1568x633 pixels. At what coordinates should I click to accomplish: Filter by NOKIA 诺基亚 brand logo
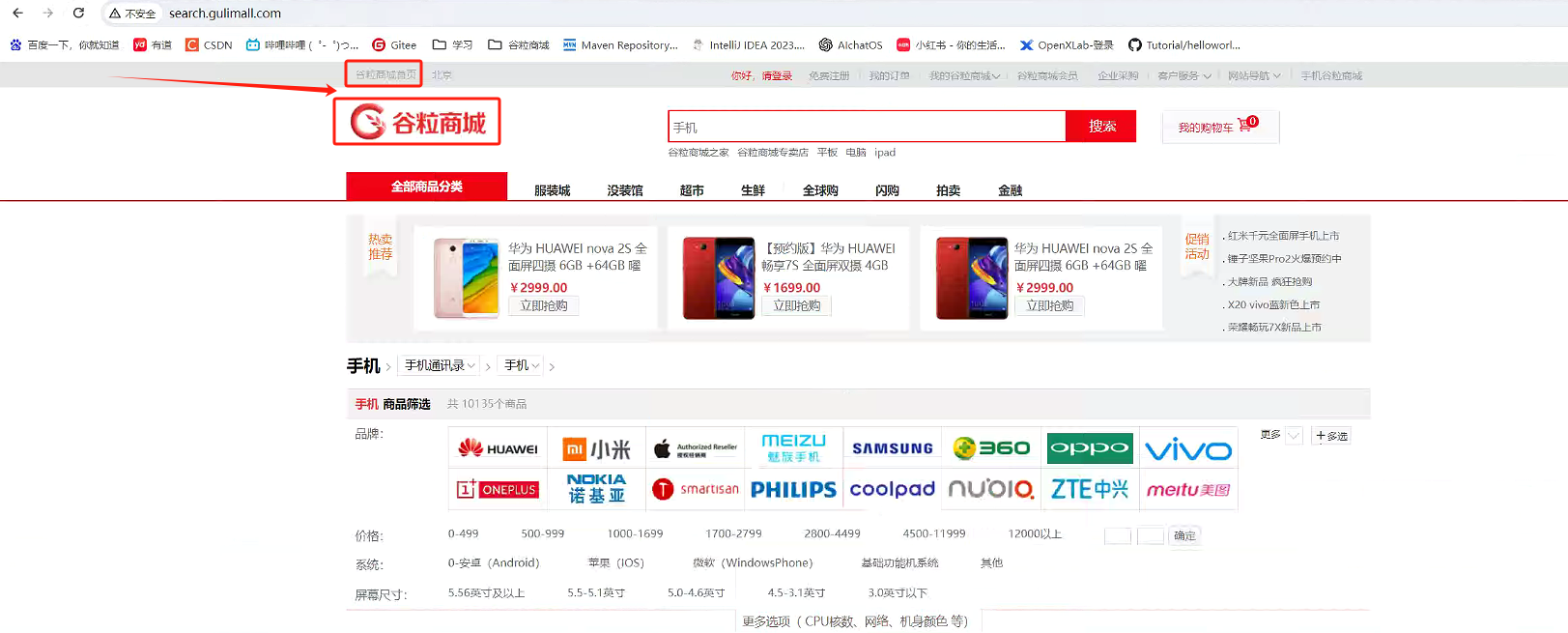tap(597, 489)
